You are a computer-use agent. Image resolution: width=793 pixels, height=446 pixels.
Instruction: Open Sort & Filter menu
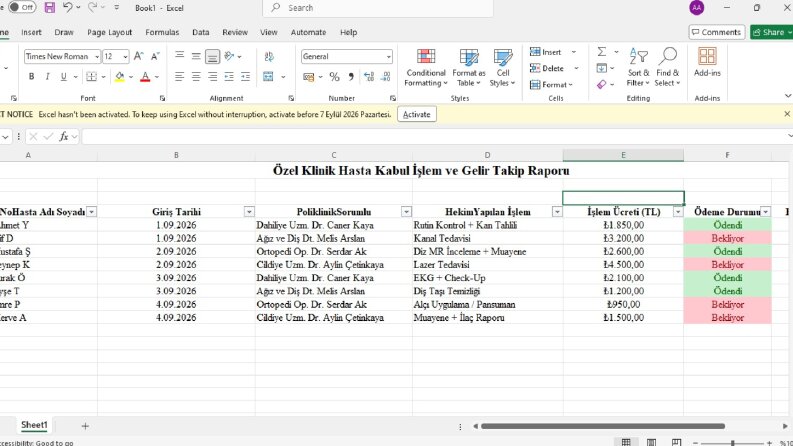(638, 68)
